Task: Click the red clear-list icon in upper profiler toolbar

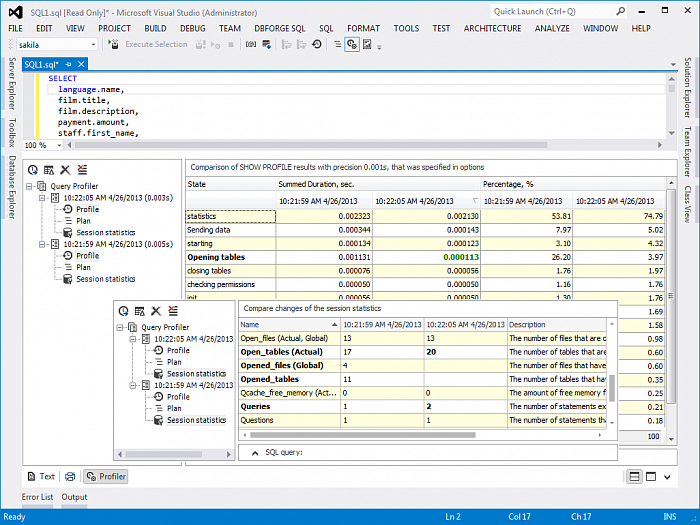Action: 82,171
